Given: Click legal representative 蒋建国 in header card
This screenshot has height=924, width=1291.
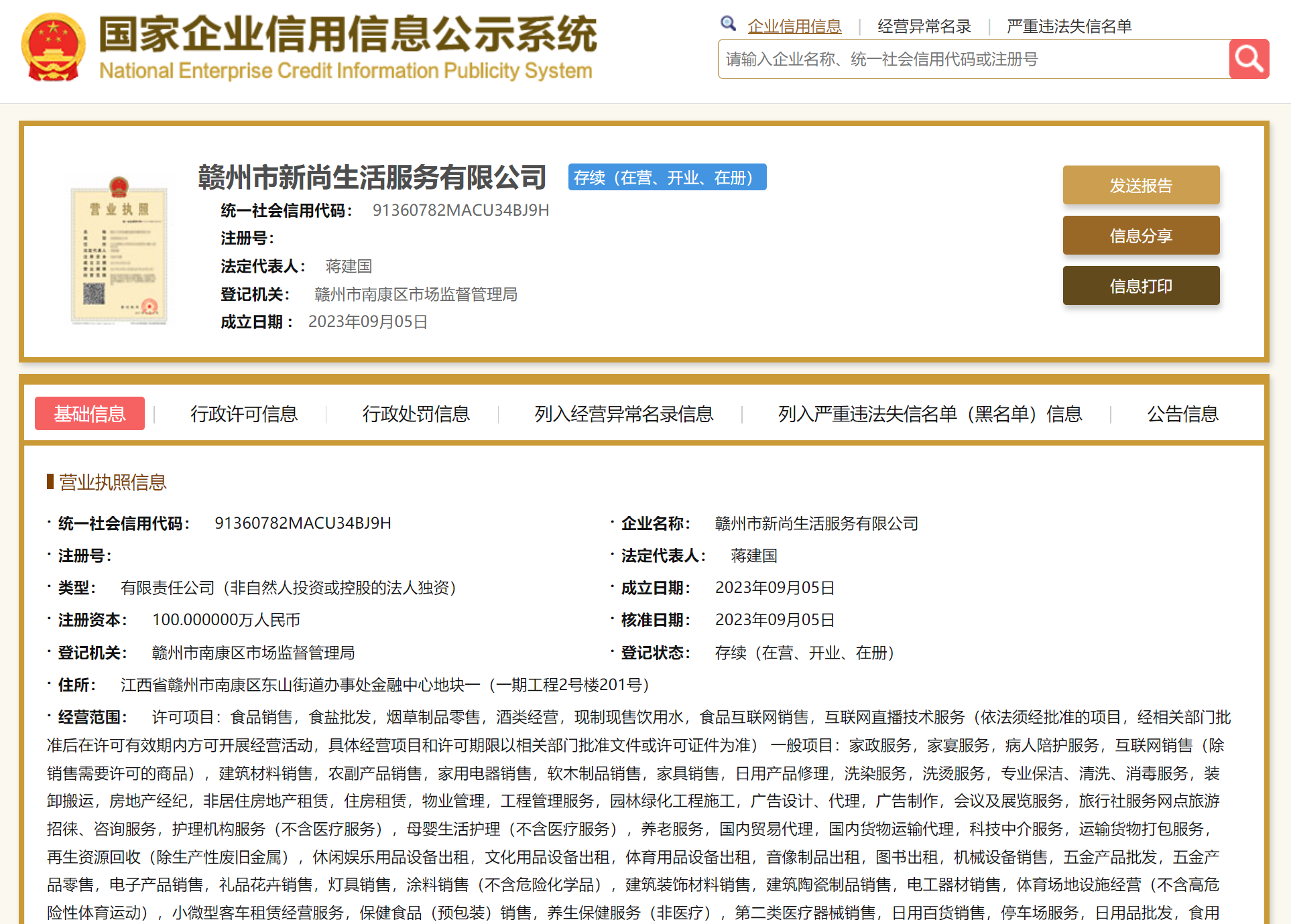Looking at the screenshot, I should pyautogui.click(x=349, y=266).
